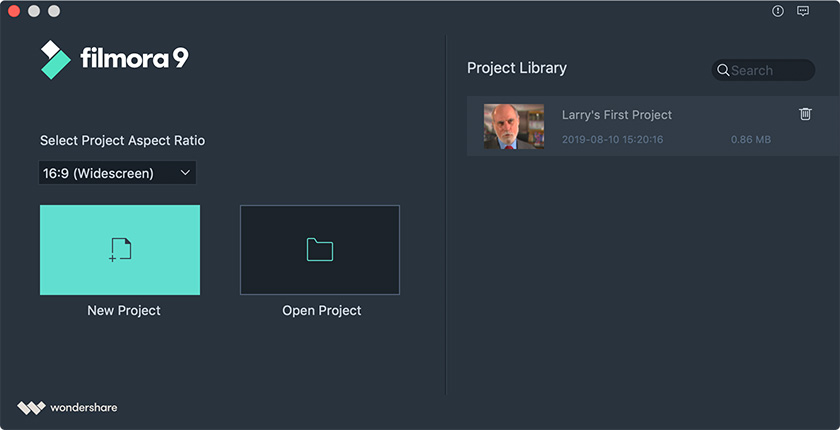This screenshot has height=430, width=840.
Task: Click into the Project Library search field
Action: coord(763,70)
